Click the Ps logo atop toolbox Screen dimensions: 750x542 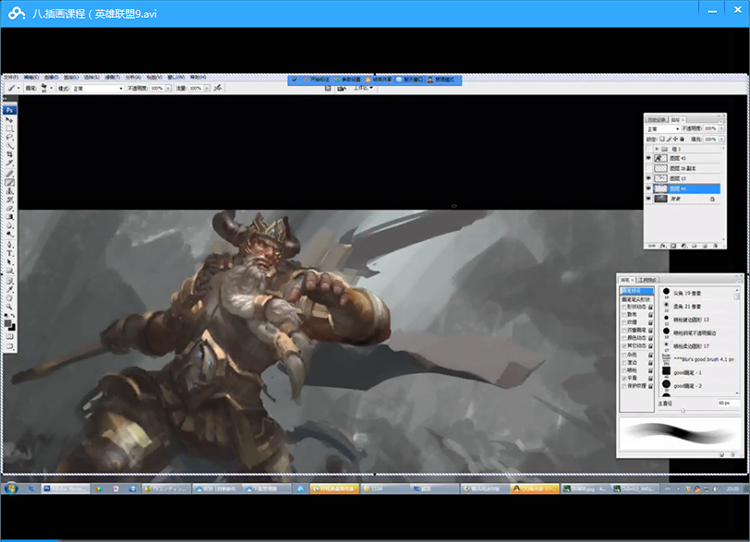click(x=9, y=110)
